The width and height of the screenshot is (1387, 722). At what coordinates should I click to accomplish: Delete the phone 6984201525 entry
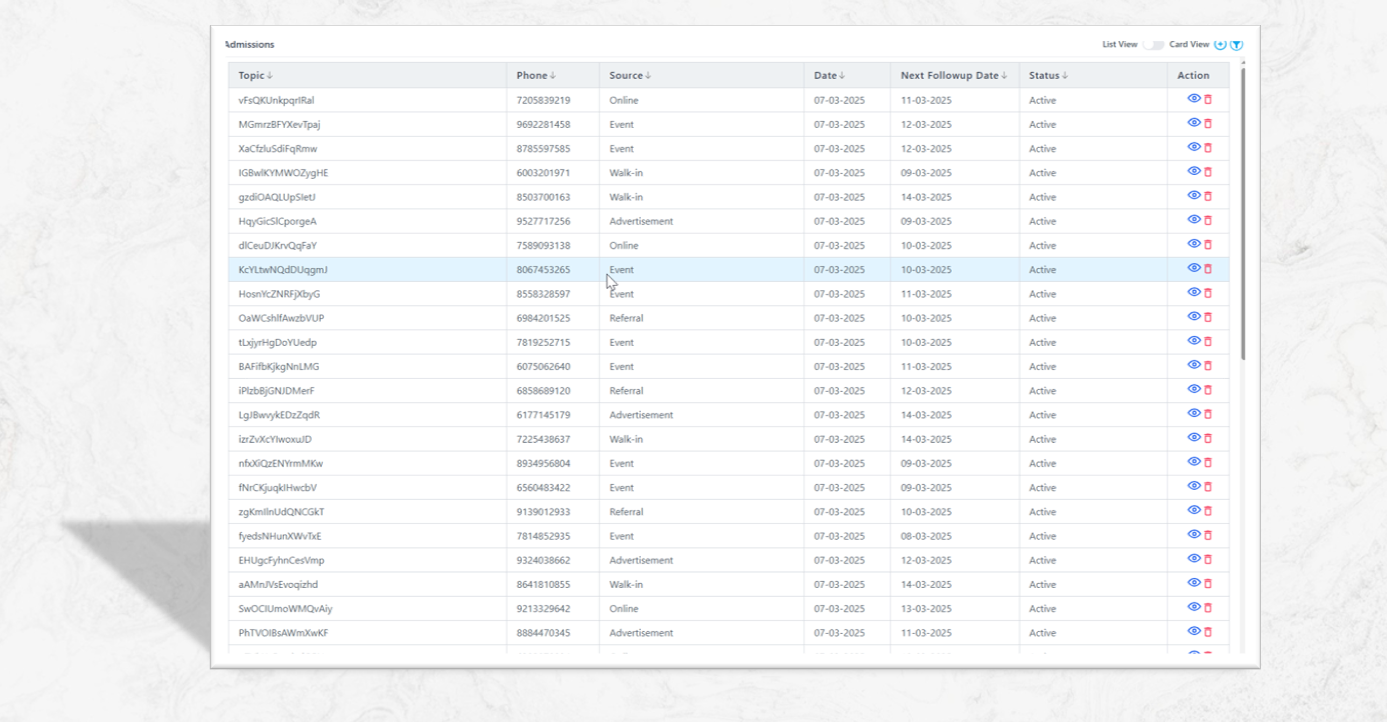coord(1208,318)
